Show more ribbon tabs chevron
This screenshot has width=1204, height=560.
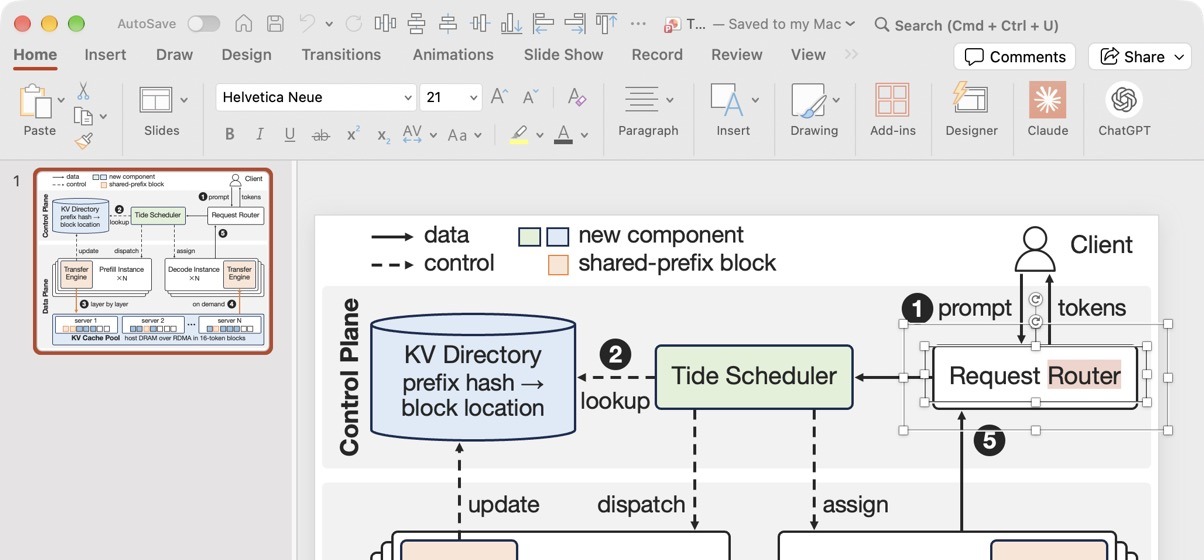(x=851, y=54)
